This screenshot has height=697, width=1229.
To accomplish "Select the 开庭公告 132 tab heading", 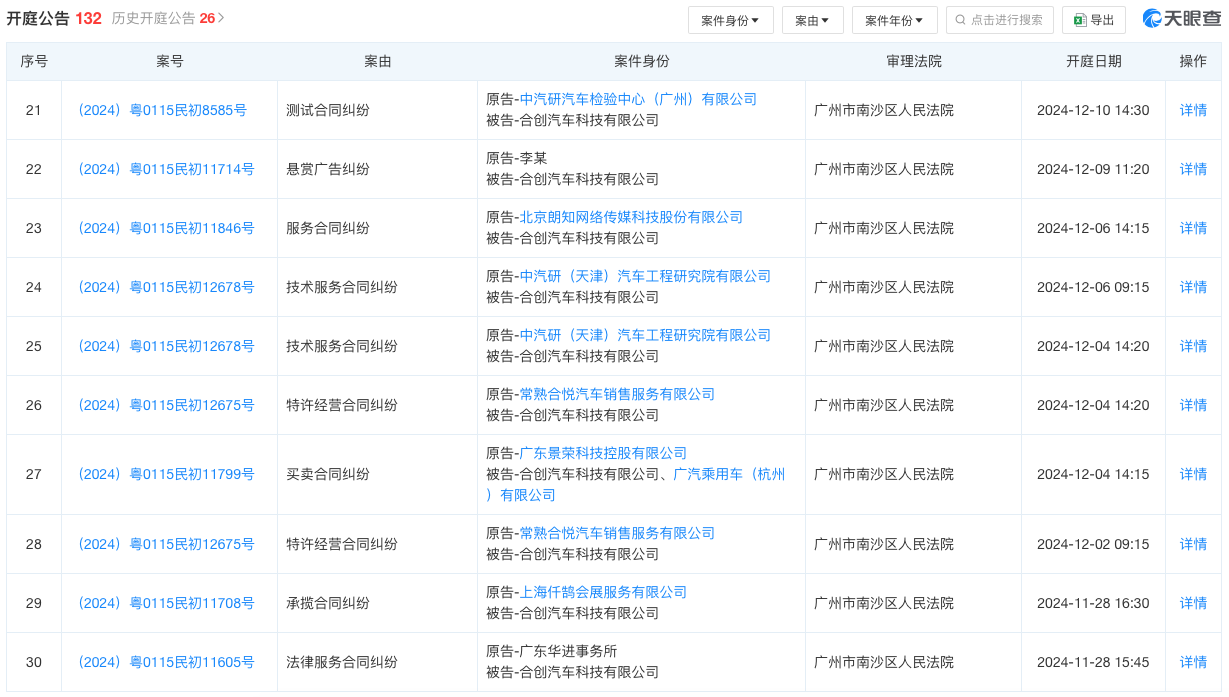I will 54,18.
